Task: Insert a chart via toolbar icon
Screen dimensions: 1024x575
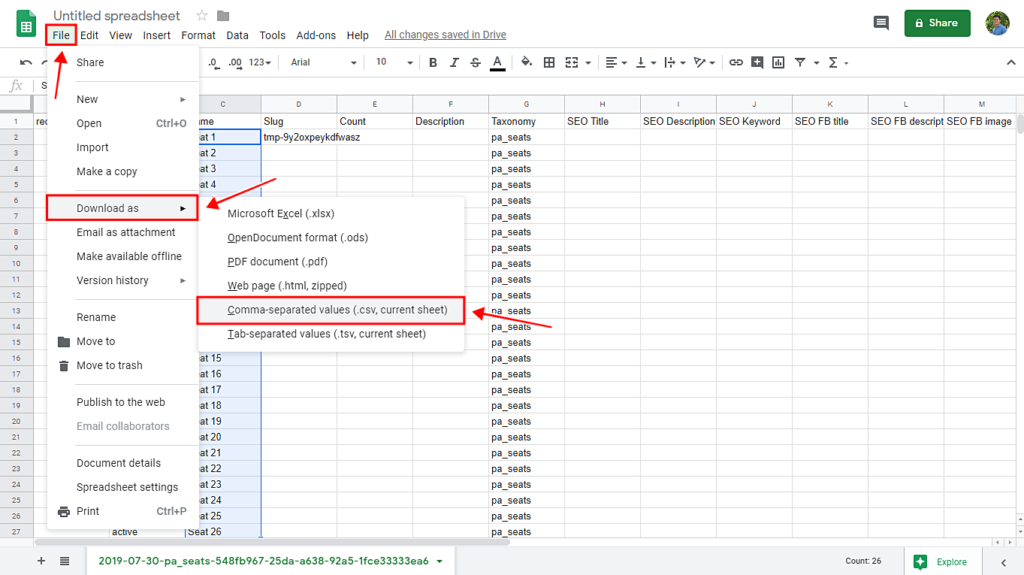Action: pyautogui.click(x=778, y=62)
